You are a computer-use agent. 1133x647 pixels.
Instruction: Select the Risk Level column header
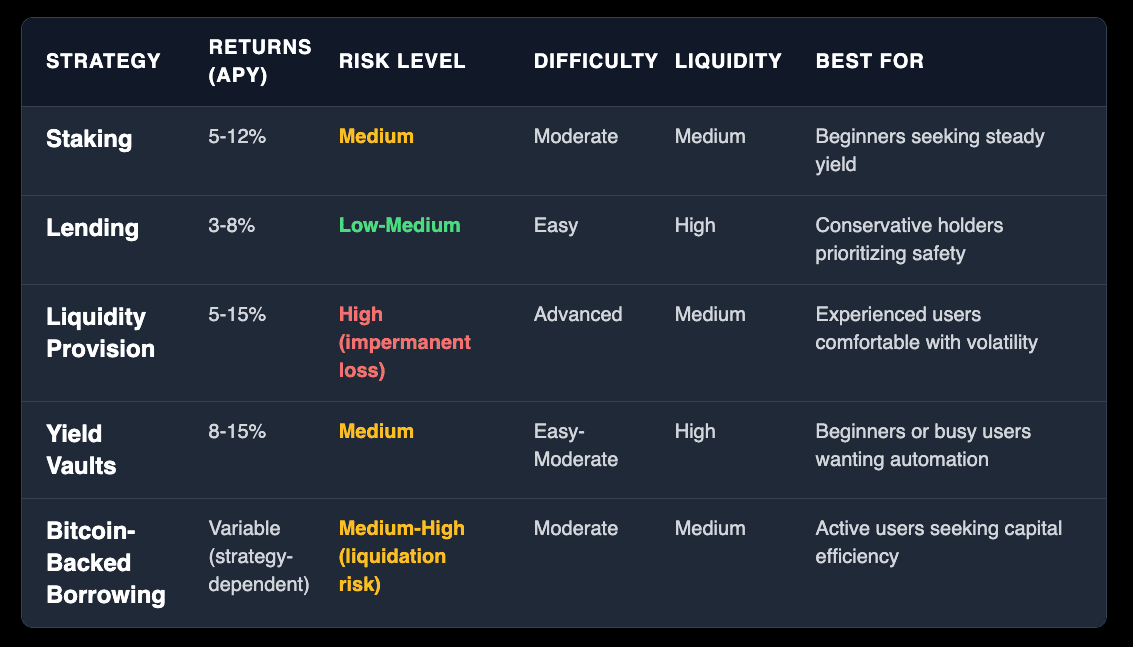click(402, 61)
